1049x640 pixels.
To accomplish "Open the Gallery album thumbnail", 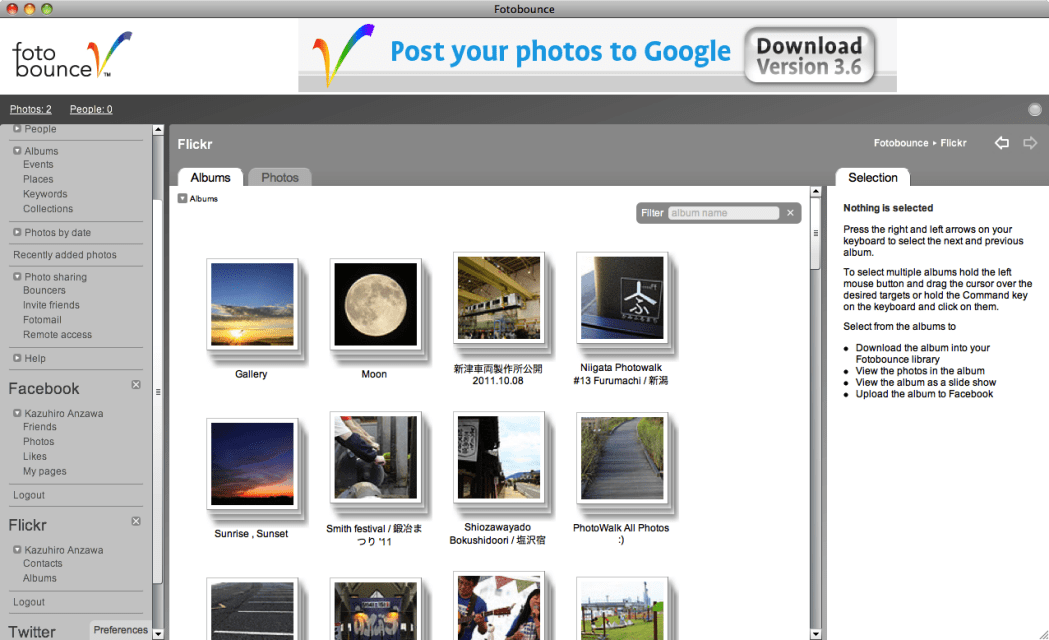I will click(x=252, y=304).
